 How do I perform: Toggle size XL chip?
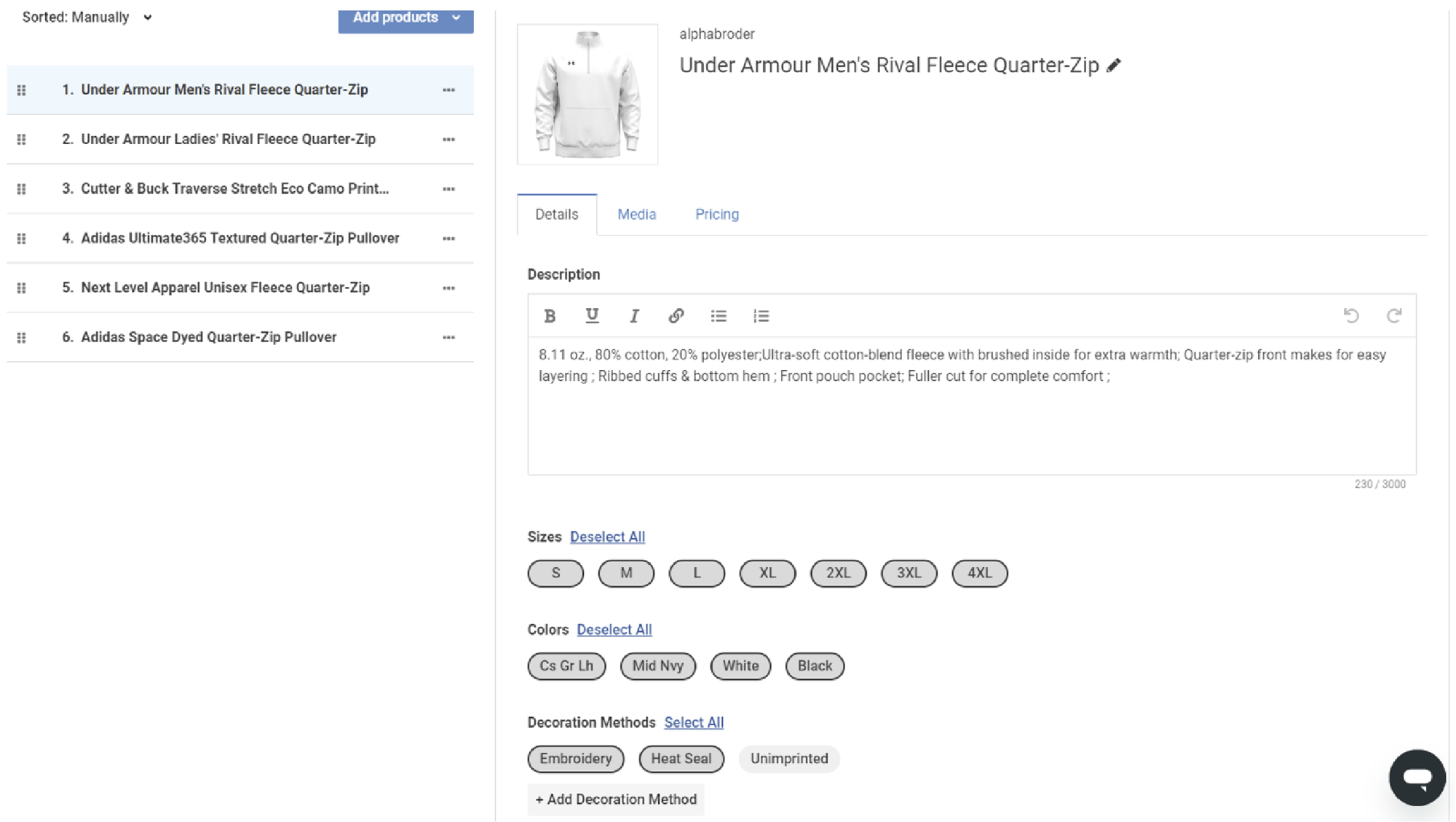767,573
